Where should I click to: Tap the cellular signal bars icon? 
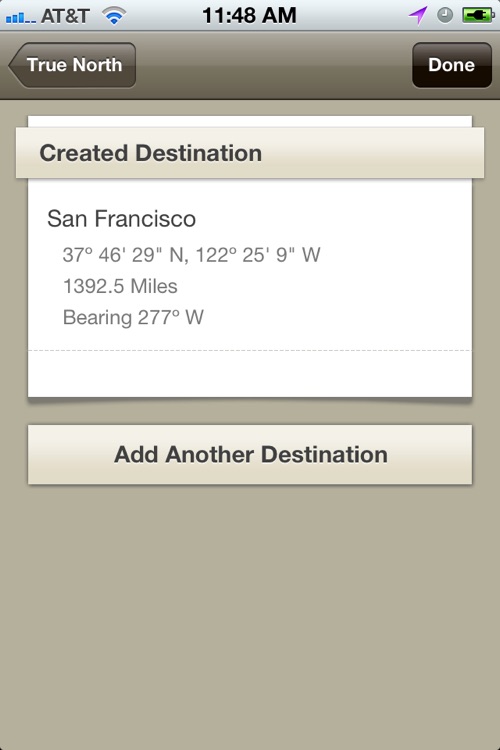(20, 18)
